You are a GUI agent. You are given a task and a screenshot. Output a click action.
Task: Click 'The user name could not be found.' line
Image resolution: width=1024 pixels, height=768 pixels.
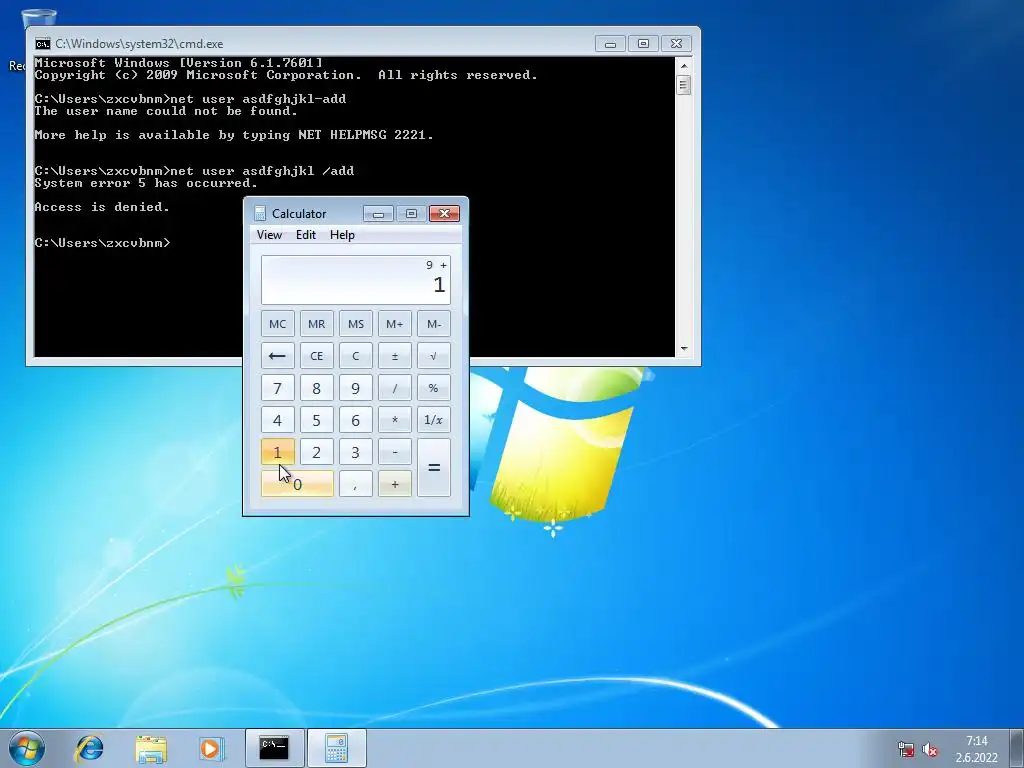(x=166, y=112)
